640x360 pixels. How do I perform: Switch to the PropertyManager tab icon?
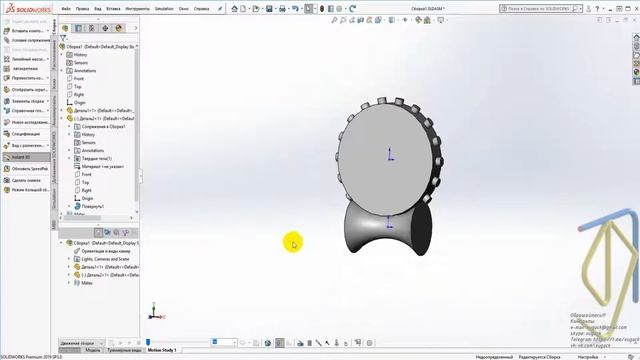coord(78,28)
